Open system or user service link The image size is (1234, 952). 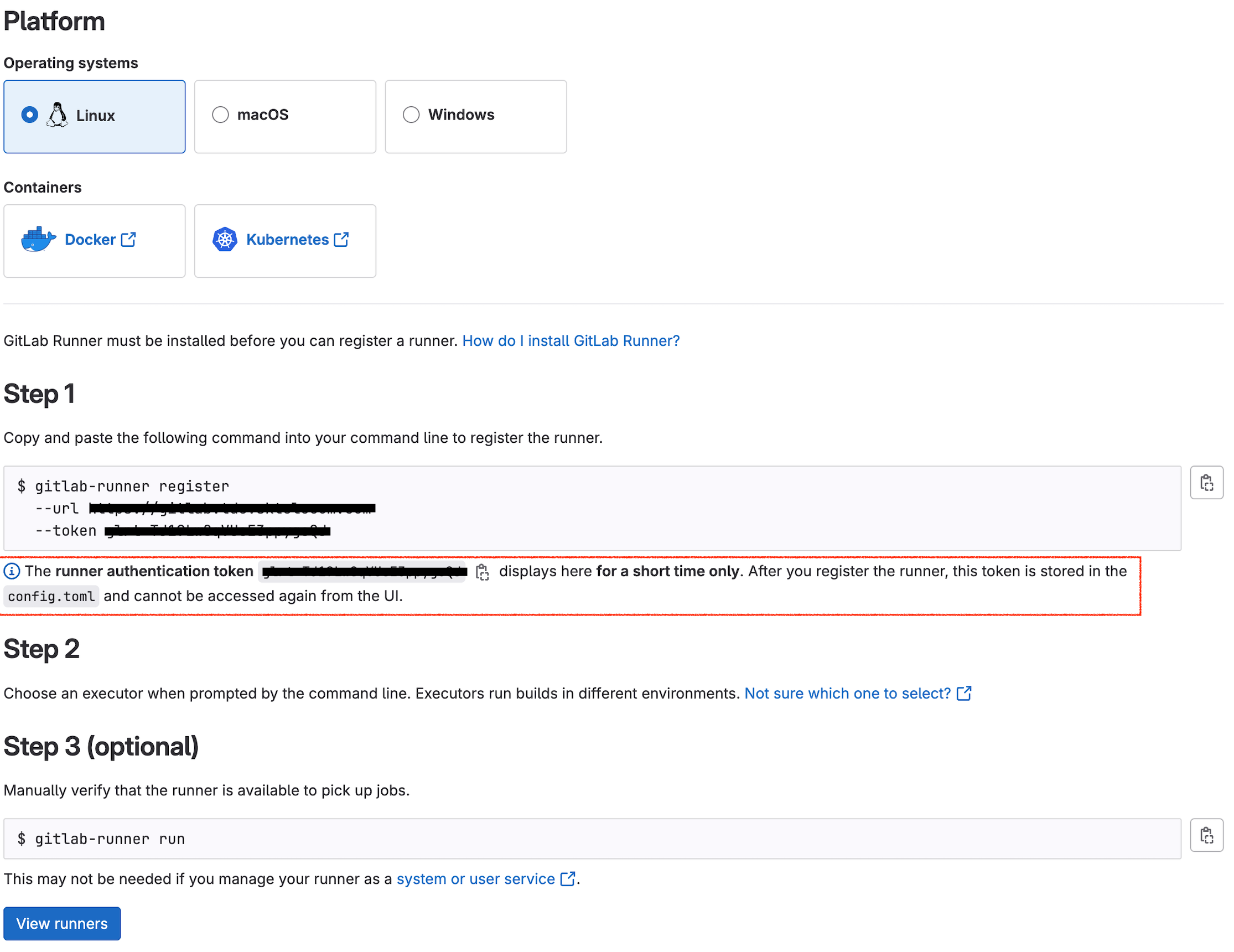[x=476, y=878]
